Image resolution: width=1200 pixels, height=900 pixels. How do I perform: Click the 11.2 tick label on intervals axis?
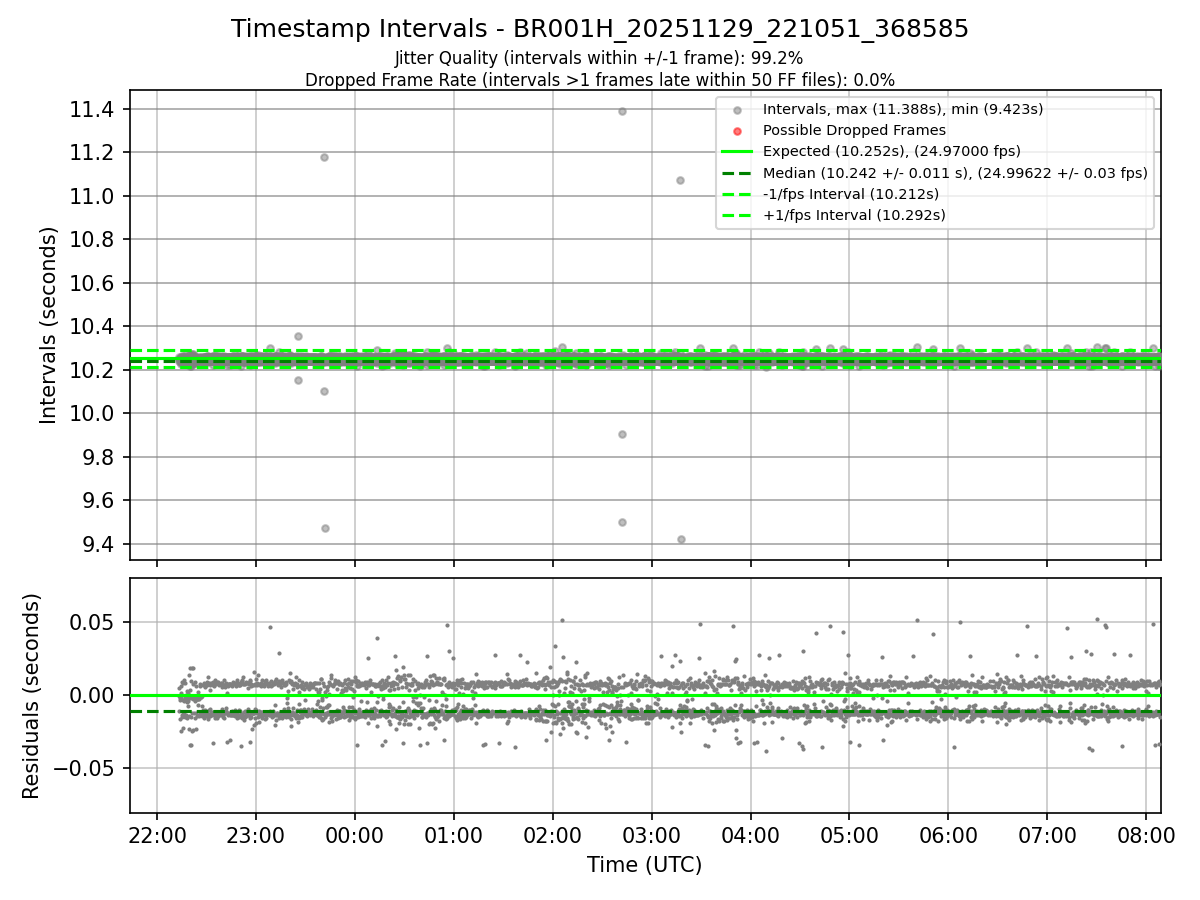(92, 152)
